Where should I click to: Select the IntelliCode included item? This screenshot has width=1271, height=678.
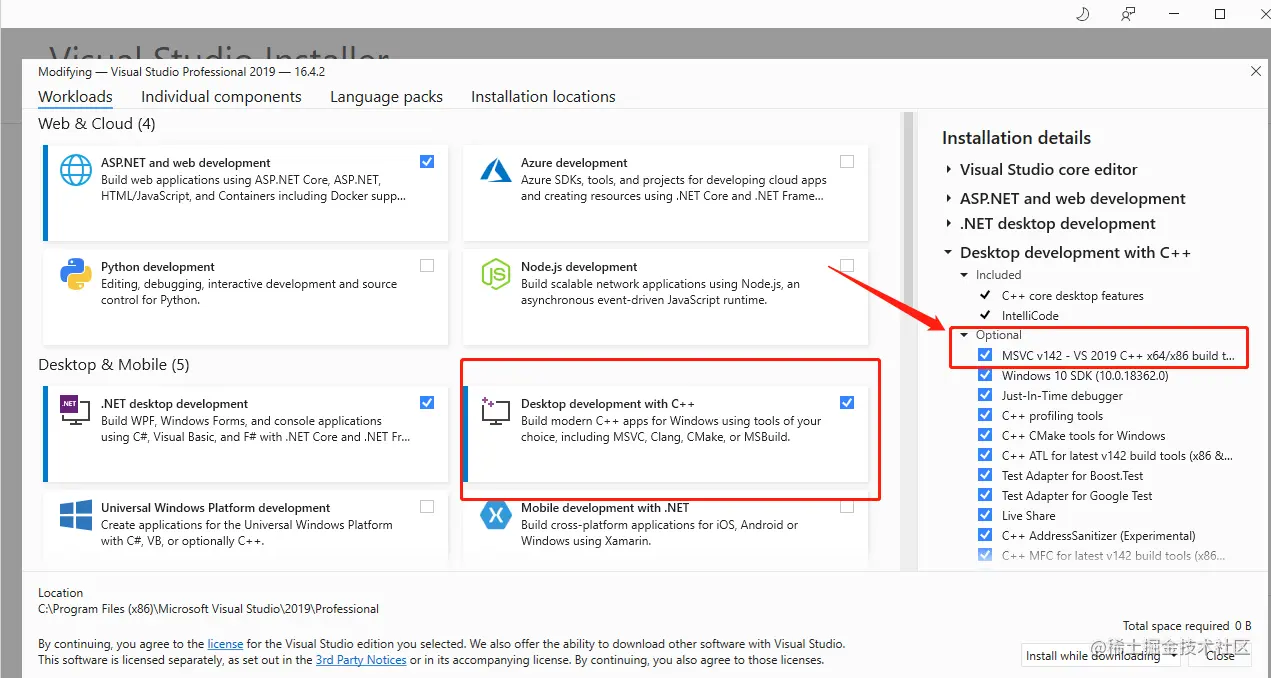[x=1030, y=315]
